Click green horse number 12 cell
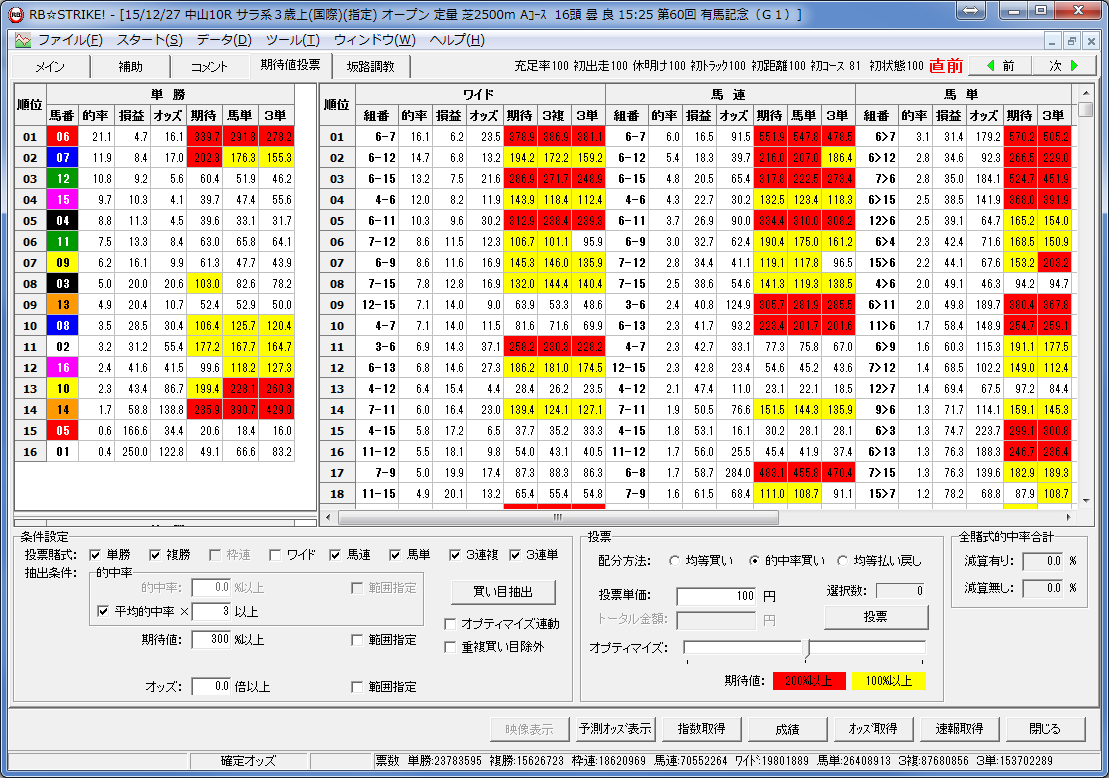 [62, 179]
